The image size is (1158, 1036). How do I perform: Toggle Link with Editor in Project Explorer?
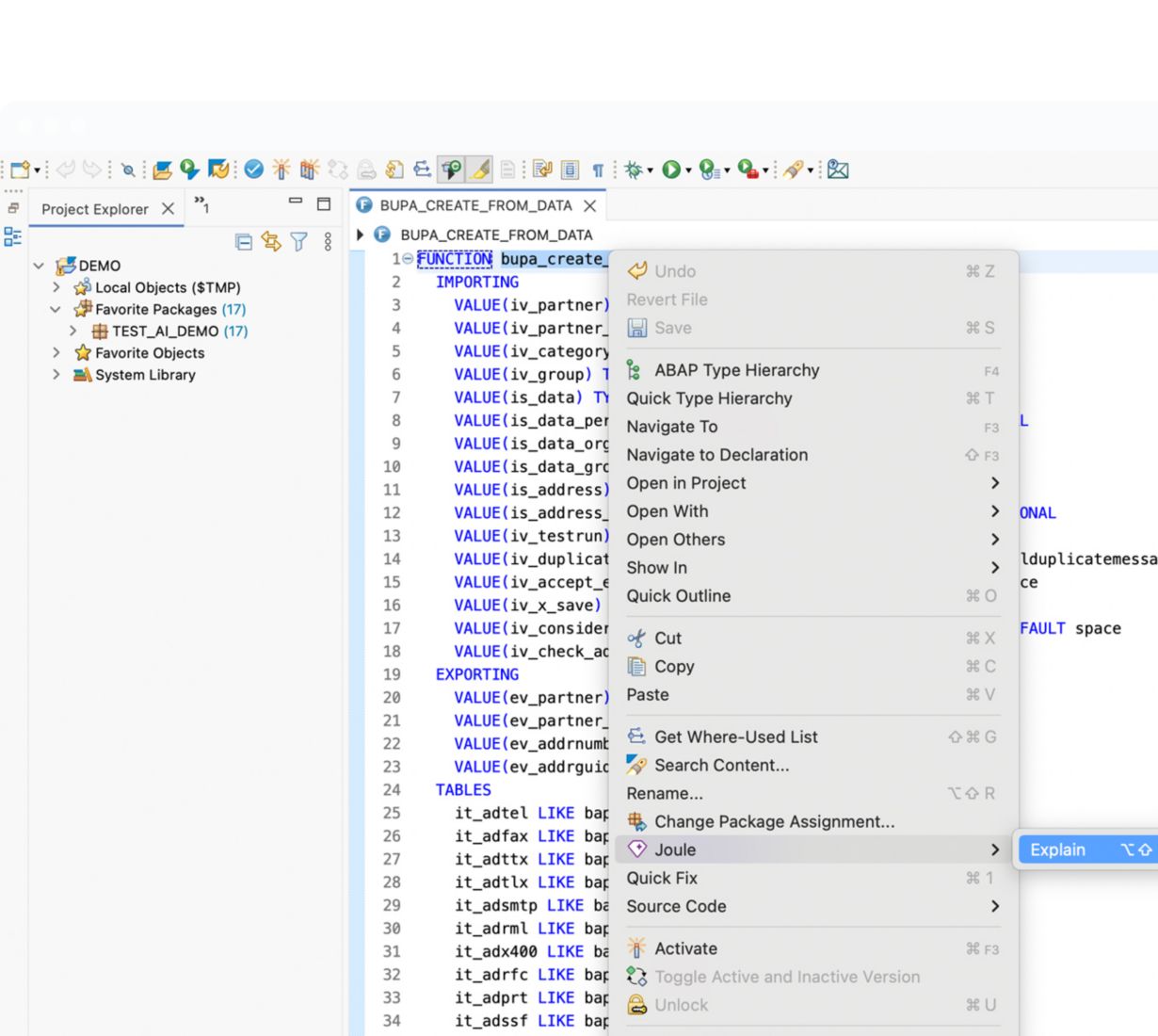click(271, 242)
